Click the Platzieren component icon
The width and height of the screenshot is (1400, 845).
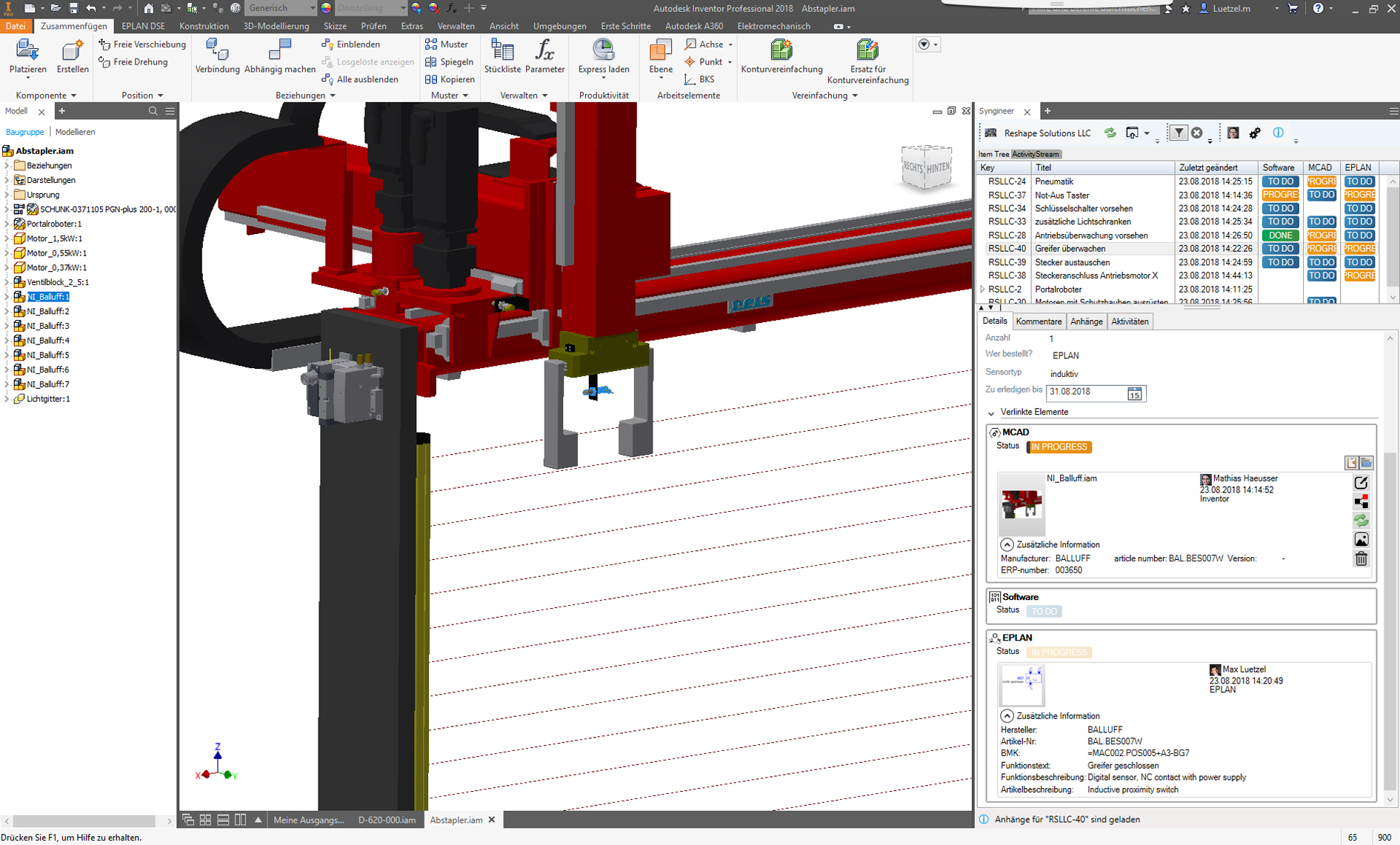27,56
